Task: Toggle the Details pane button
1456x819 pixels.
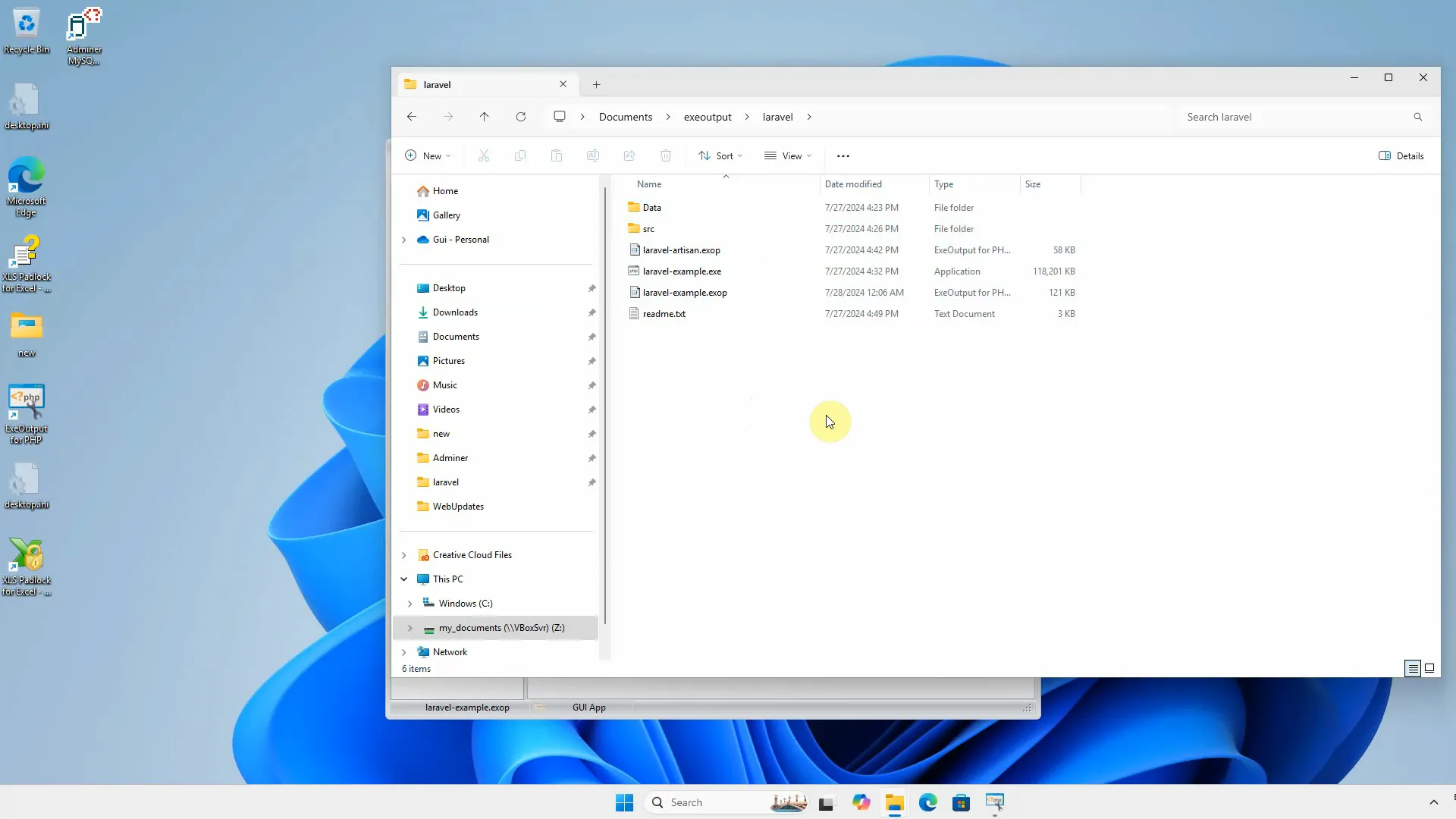Action: click(x=1401, y=156)
